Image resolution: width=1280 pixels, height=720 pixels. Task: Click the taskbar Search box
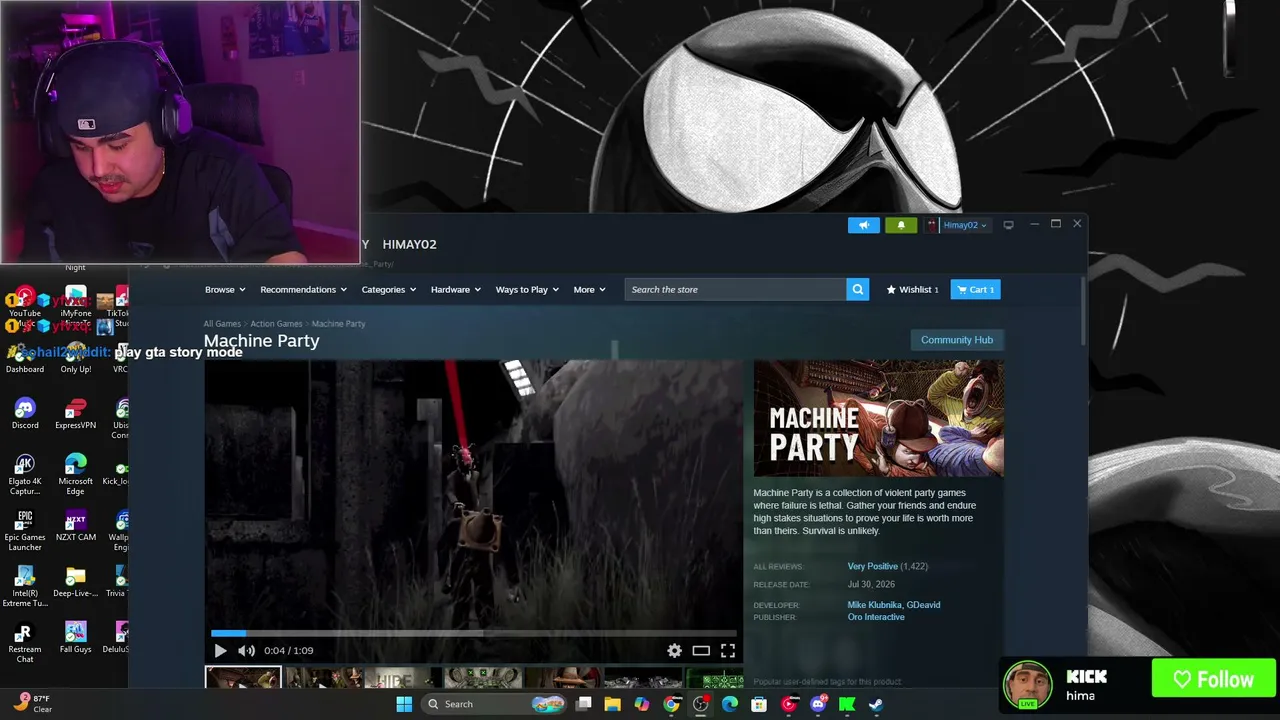[495, 704]
